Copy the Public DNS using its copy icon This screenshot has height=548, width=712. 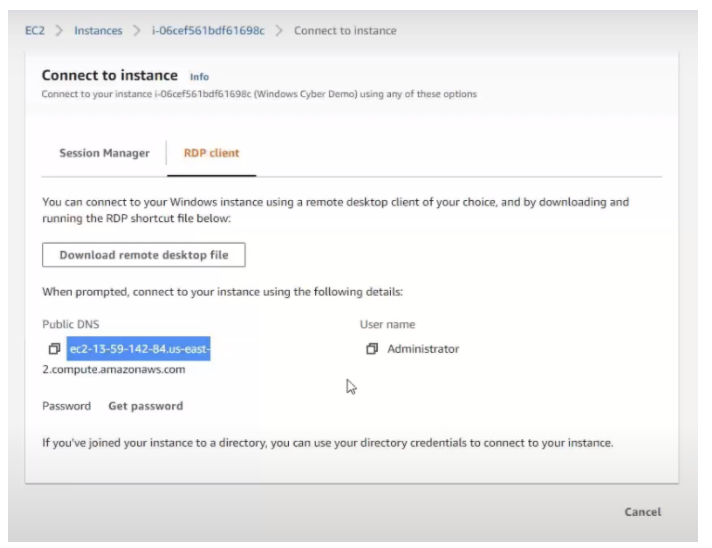[54, 349]
